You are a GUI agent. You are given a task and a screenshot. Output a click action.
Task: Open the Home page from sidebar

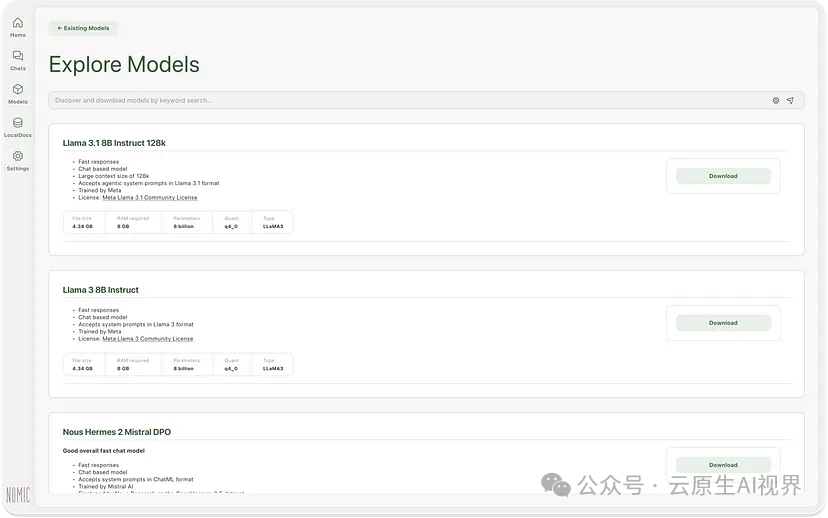point(17,27)
